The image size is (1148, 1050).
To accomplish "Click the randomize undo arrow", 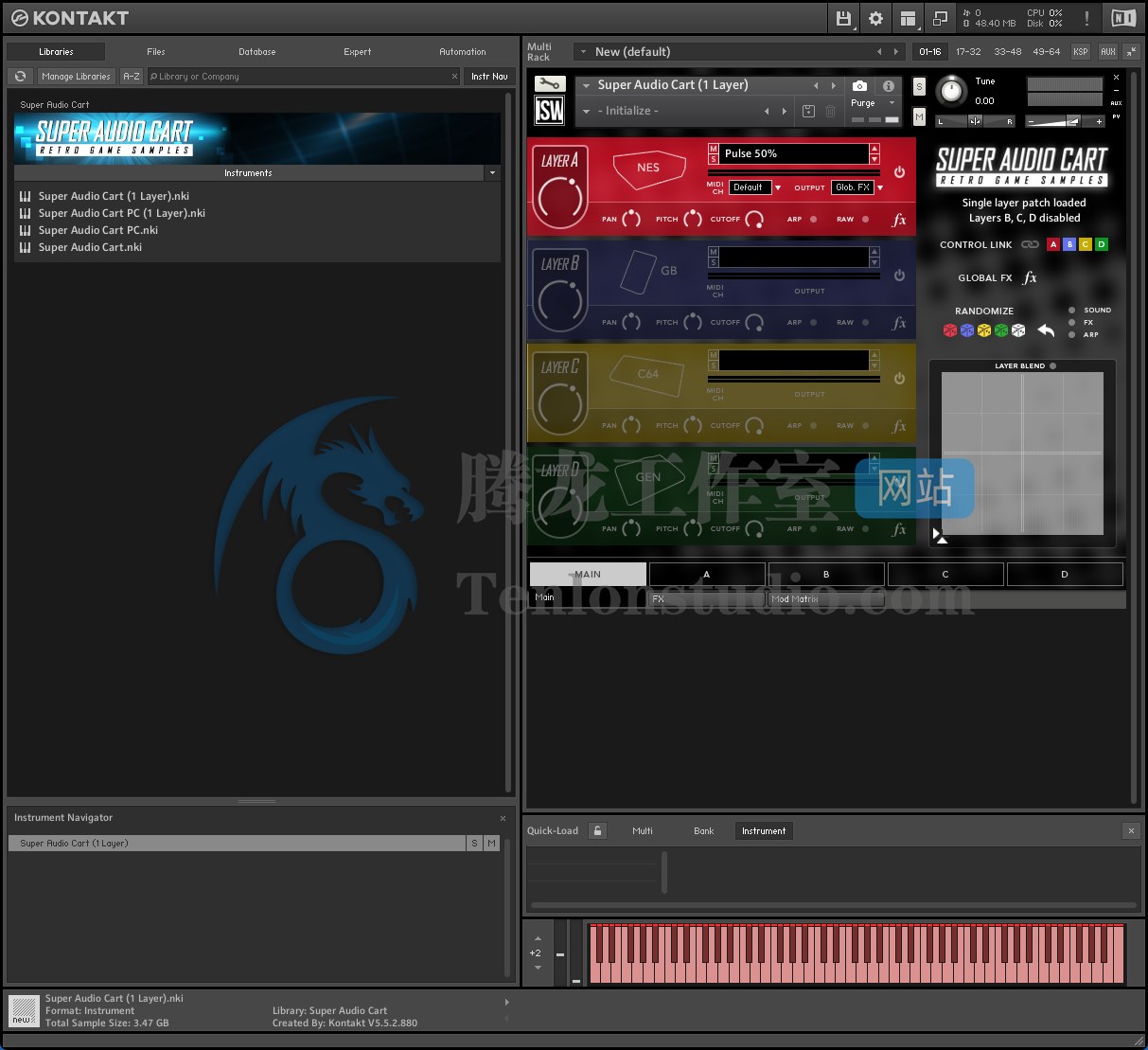I will click(1046, 330).
